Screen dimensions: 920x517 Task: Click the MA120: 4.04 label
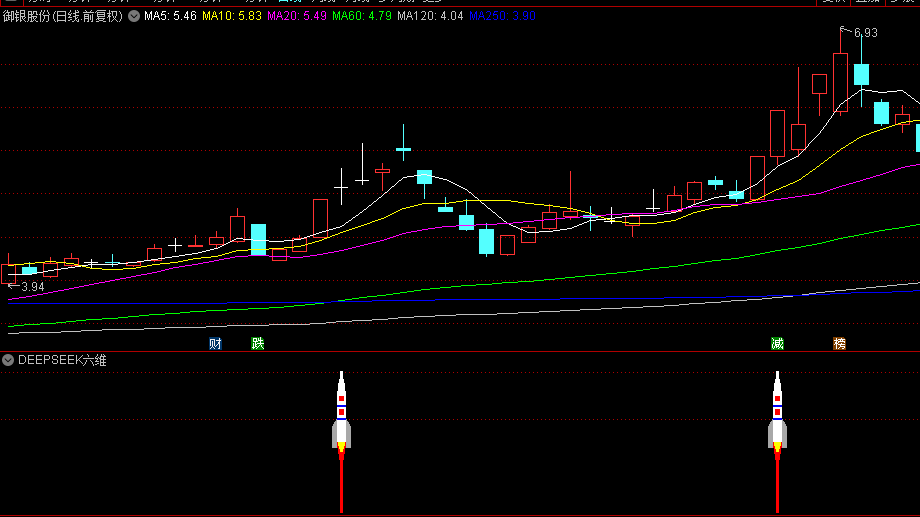[x=430, y=16]
